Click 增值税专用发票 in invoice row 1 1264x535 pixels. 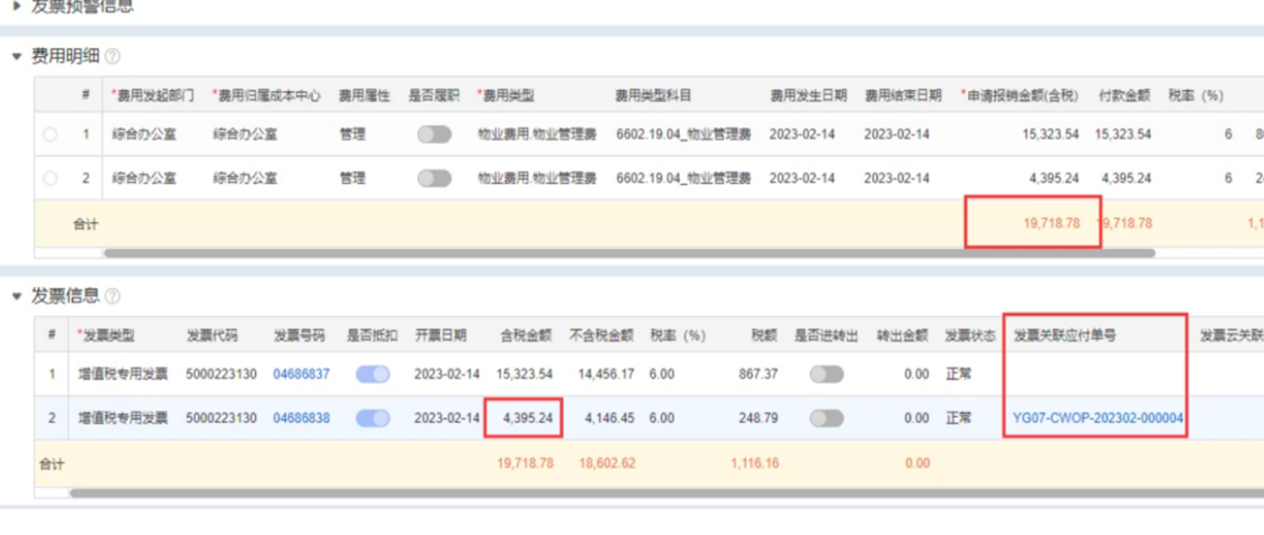123,374
